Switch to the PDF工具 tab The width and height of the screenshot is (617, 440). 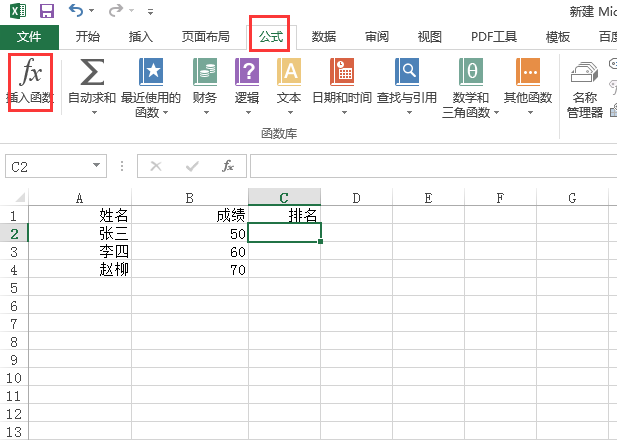[494, 37]
